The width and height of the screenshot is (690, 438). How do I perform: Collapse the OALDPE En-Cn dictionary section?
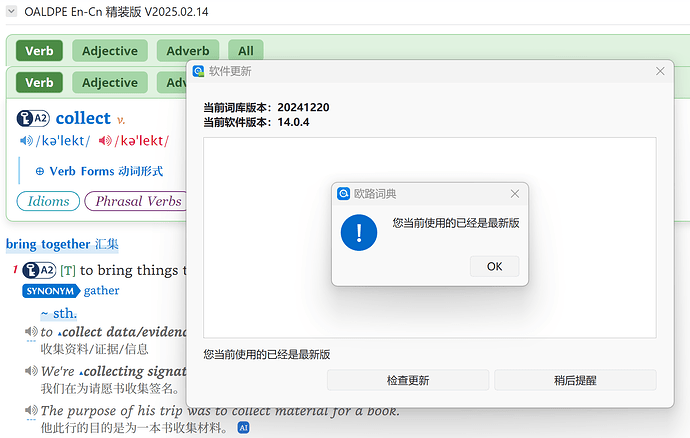[11, 11]
